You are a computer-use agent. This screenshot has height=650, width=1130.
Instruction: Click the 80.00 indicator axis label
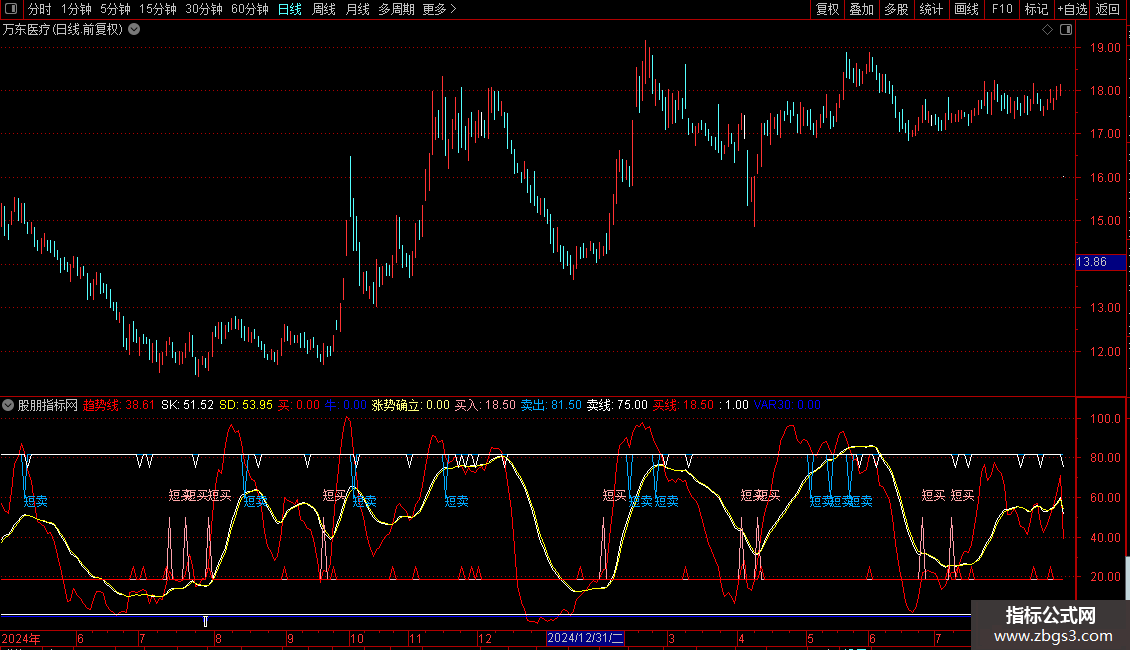1105,458
